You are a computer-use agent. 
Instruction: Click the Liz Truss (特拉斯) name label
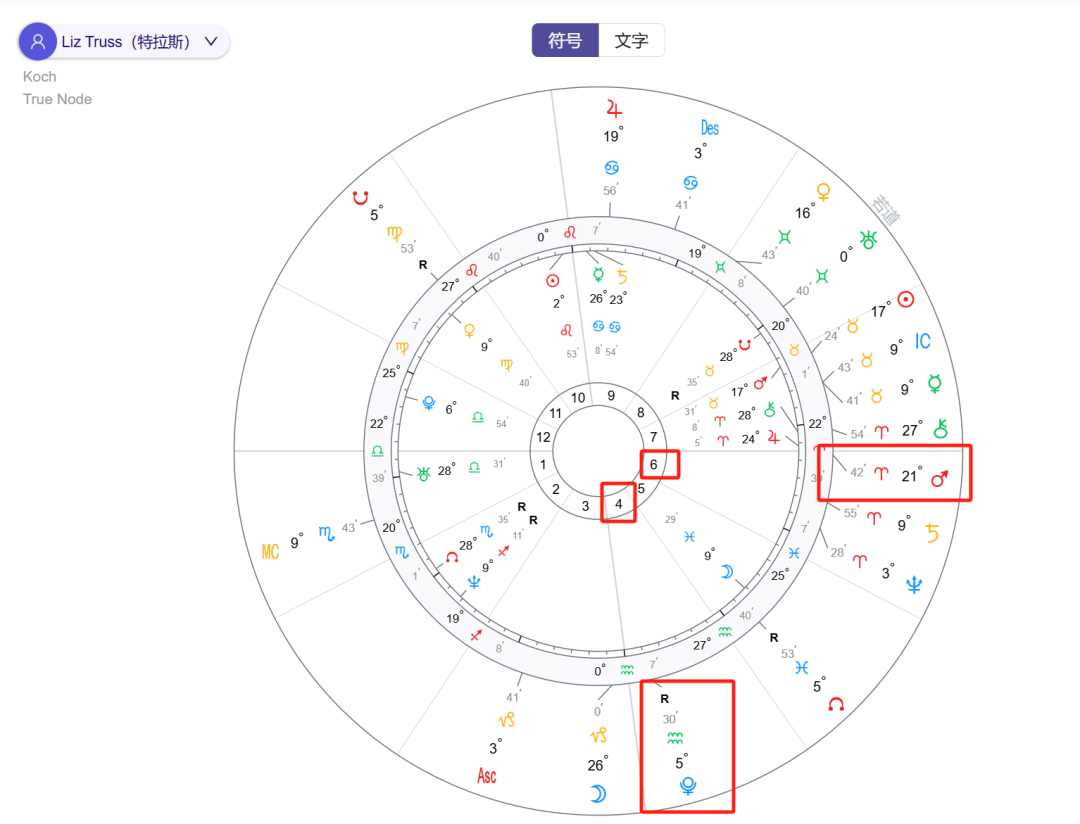[125, 41]
